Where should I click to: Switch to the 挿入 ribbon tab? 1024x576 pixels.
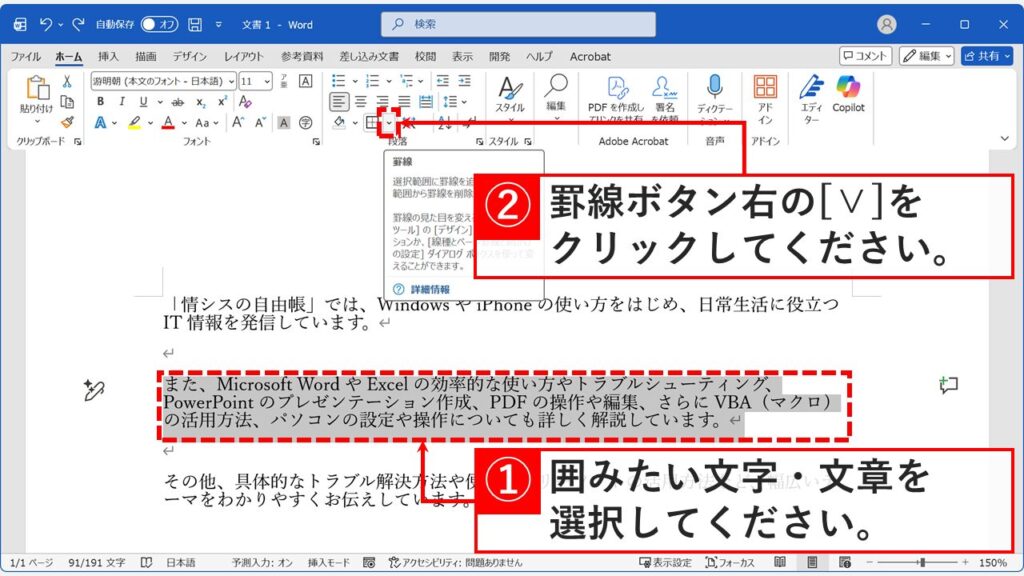[106, 57]
